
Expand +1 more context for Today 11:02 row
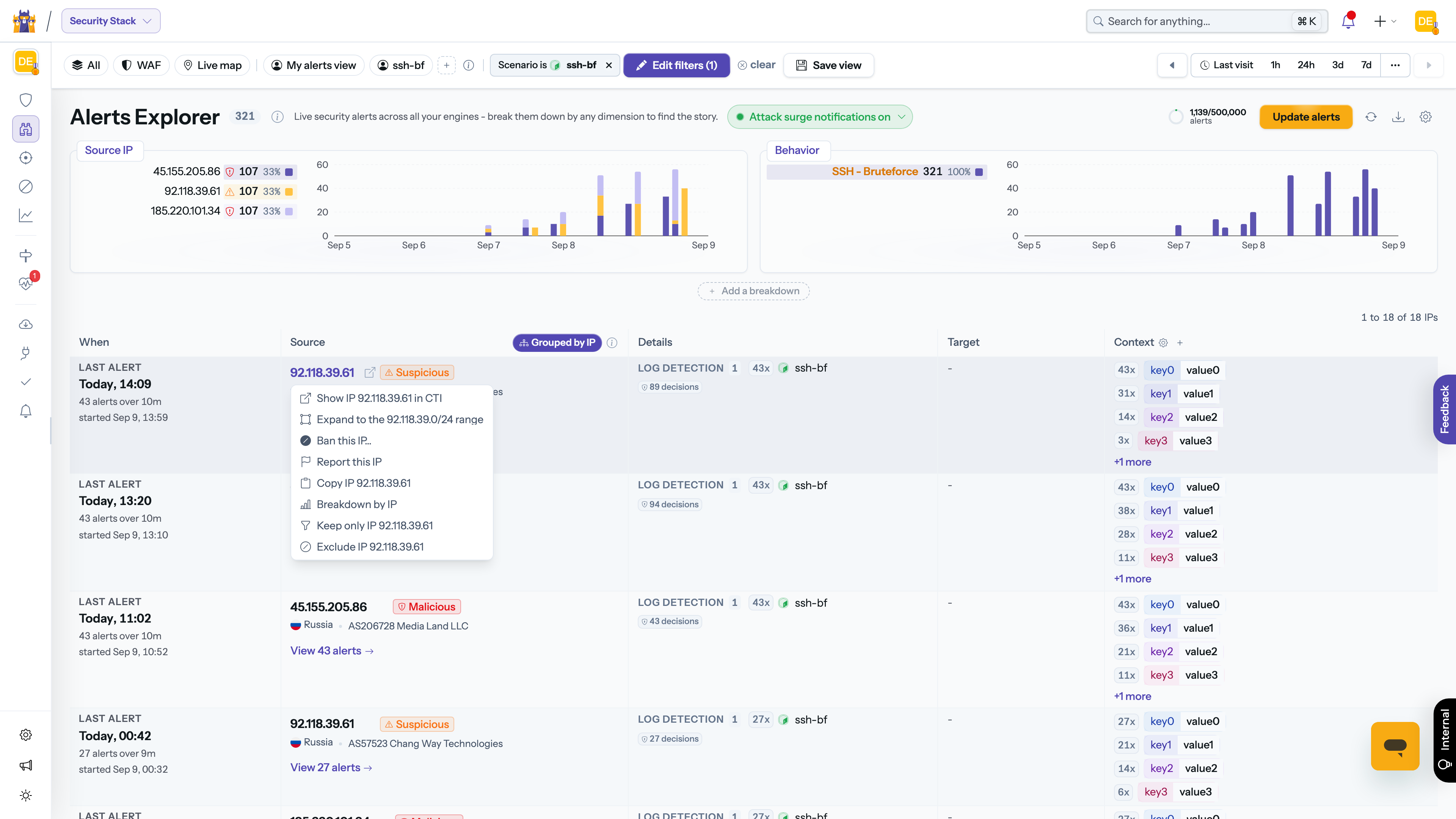click(1132, 697)
